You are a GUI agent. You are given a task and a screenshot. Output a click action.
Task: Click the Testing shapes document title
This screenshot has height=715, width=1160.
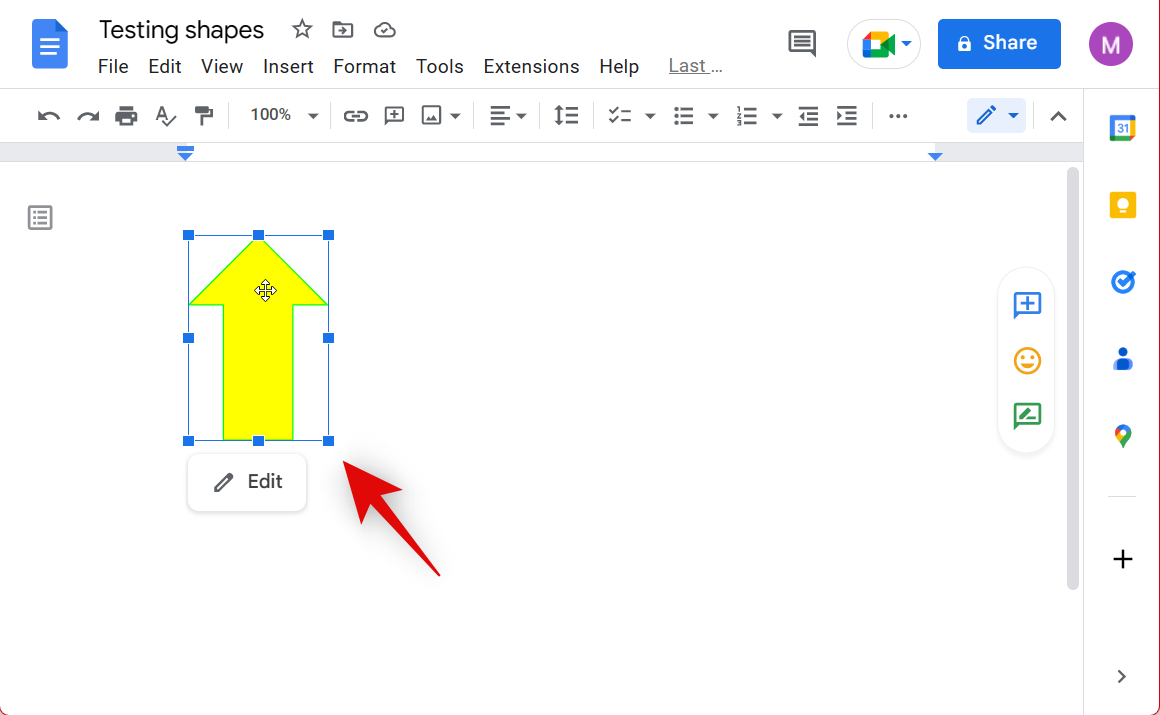[181, 30]
